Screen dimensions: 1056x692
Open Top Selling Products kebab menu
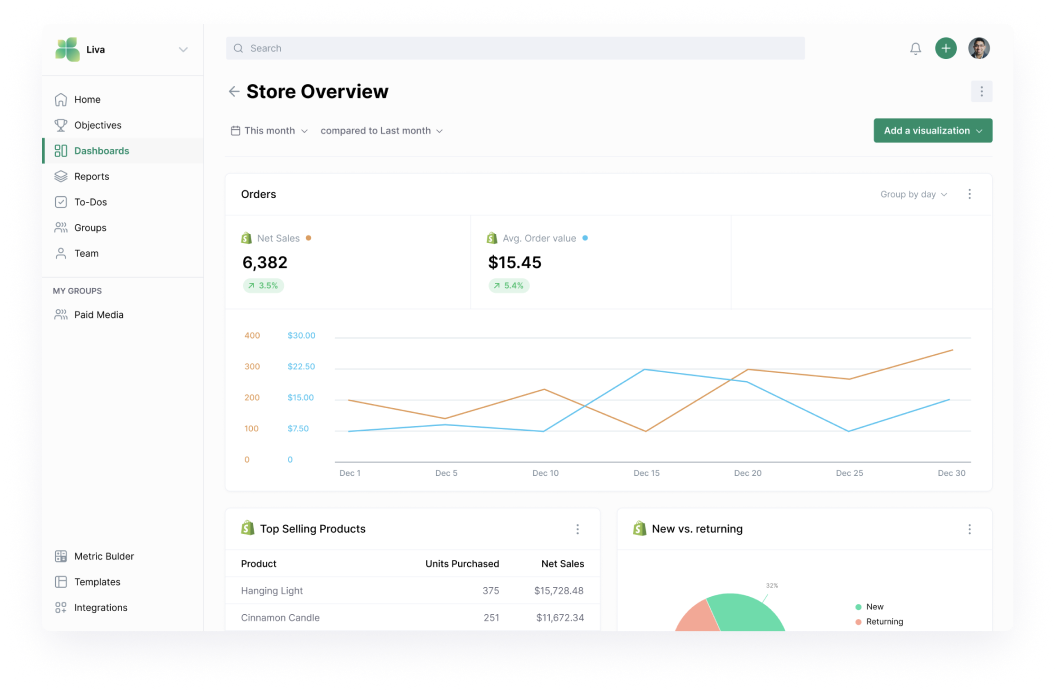tap(577, 529)
